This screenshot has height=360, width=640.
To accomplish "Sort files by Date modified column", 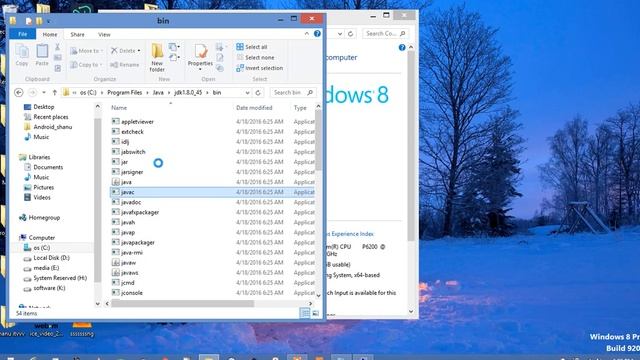I will (254, 108).
